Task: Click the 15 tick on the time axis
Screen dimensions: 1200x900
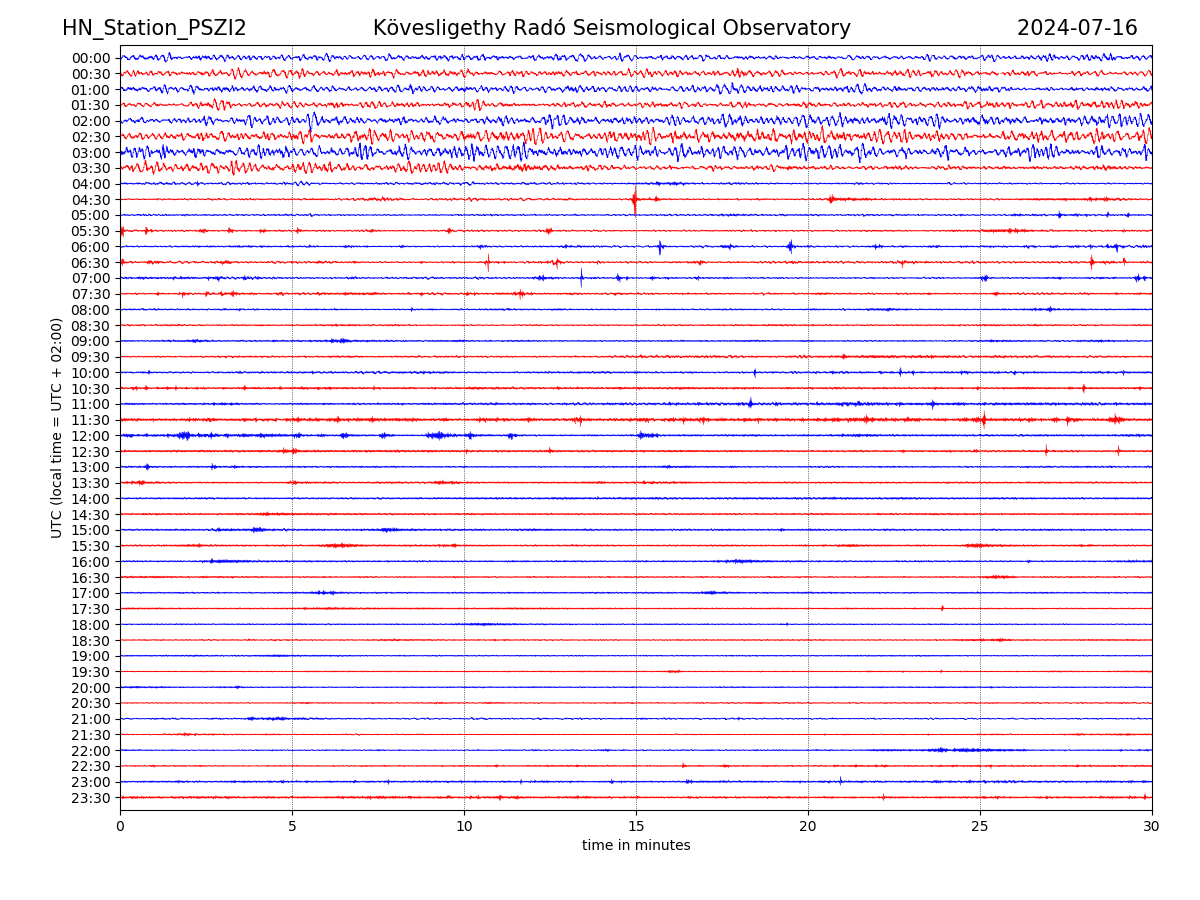Action: (636, 826)
